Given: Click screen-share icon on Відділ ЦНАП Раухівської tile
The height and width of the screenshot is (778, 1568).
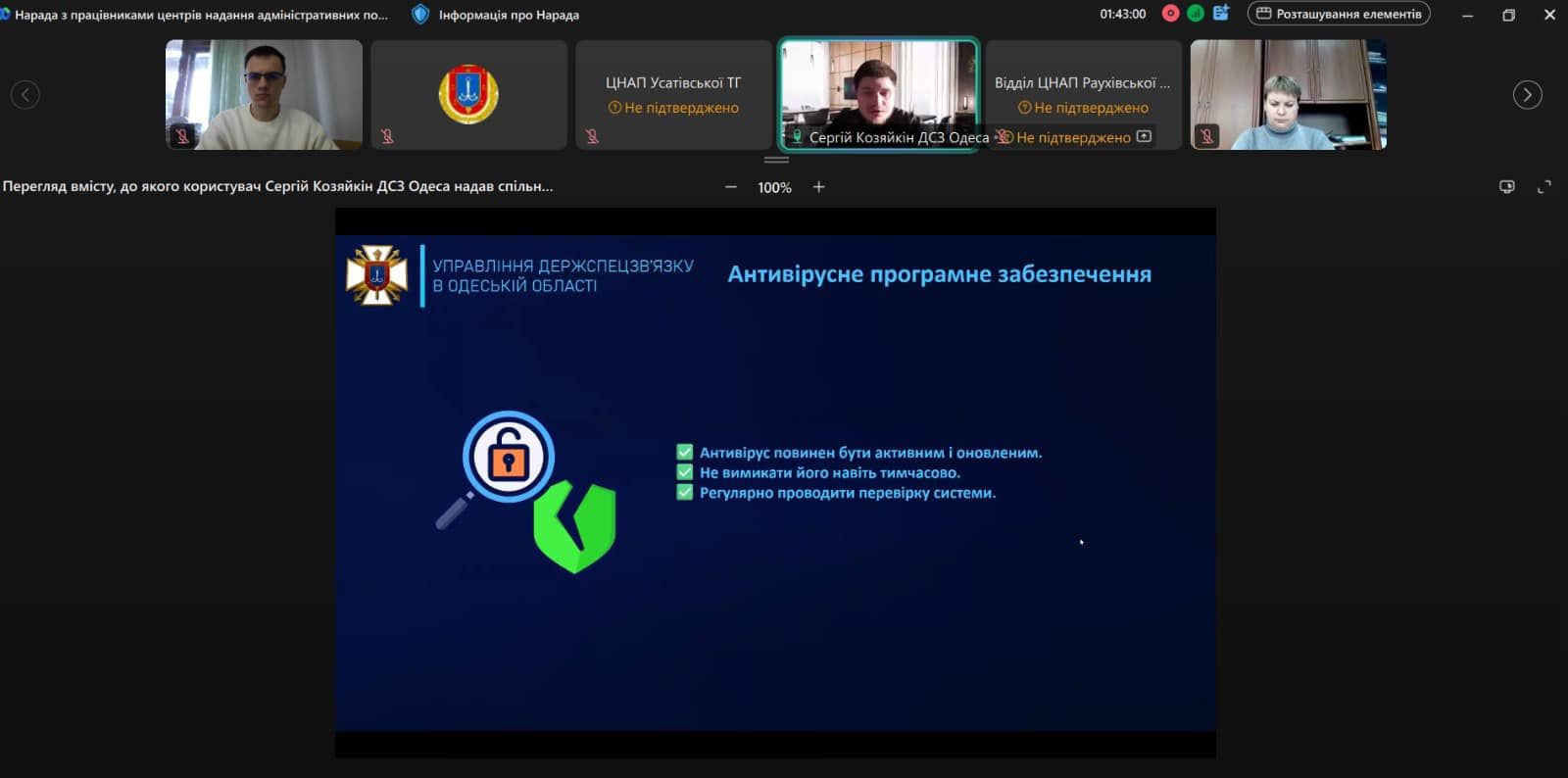Looking at the screenshot, I should pos(1144,136).
